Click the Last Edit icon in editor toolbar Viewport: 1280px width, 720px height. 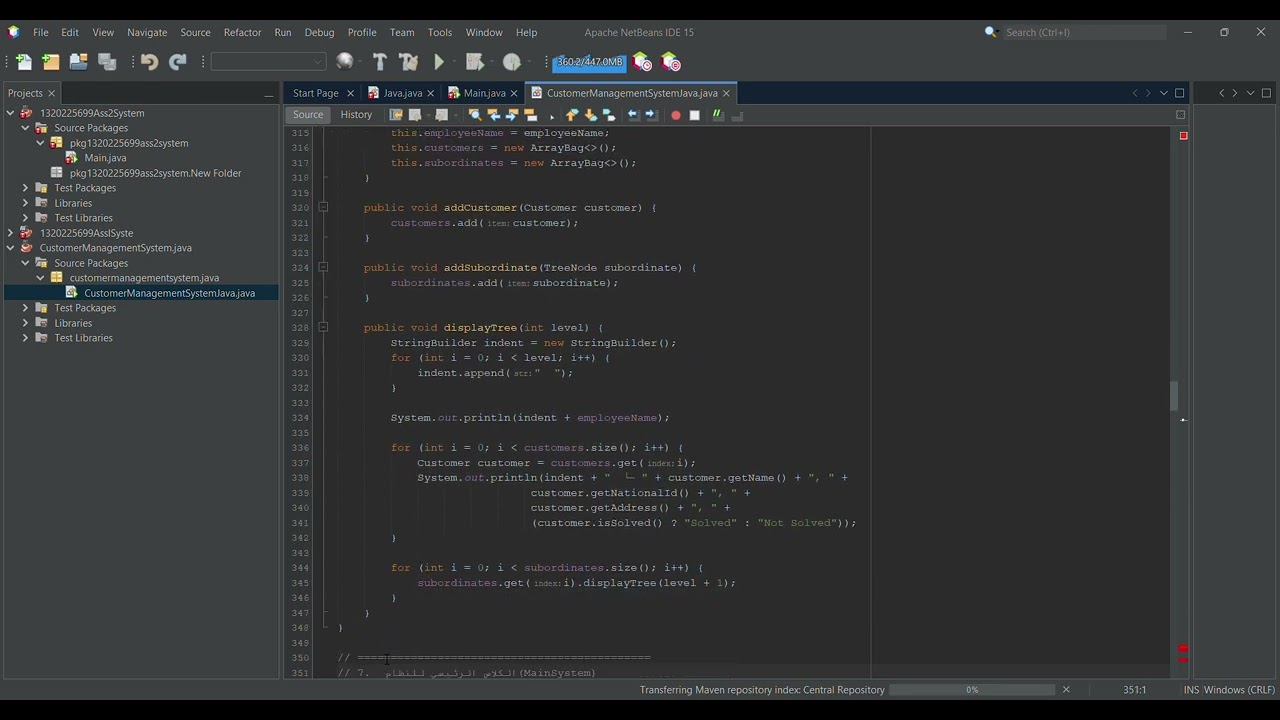click(396, 115)
